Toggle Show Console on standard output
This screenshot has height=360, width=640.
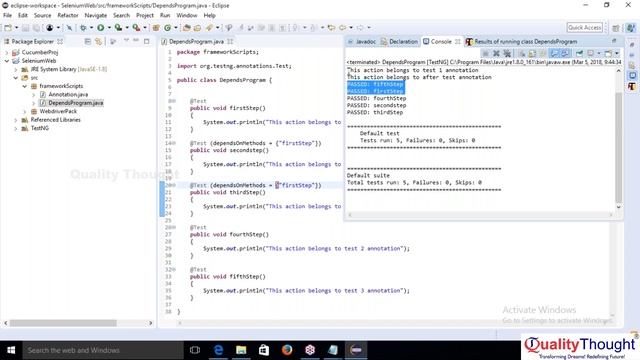pyautogui.click(x=554, y=53)
